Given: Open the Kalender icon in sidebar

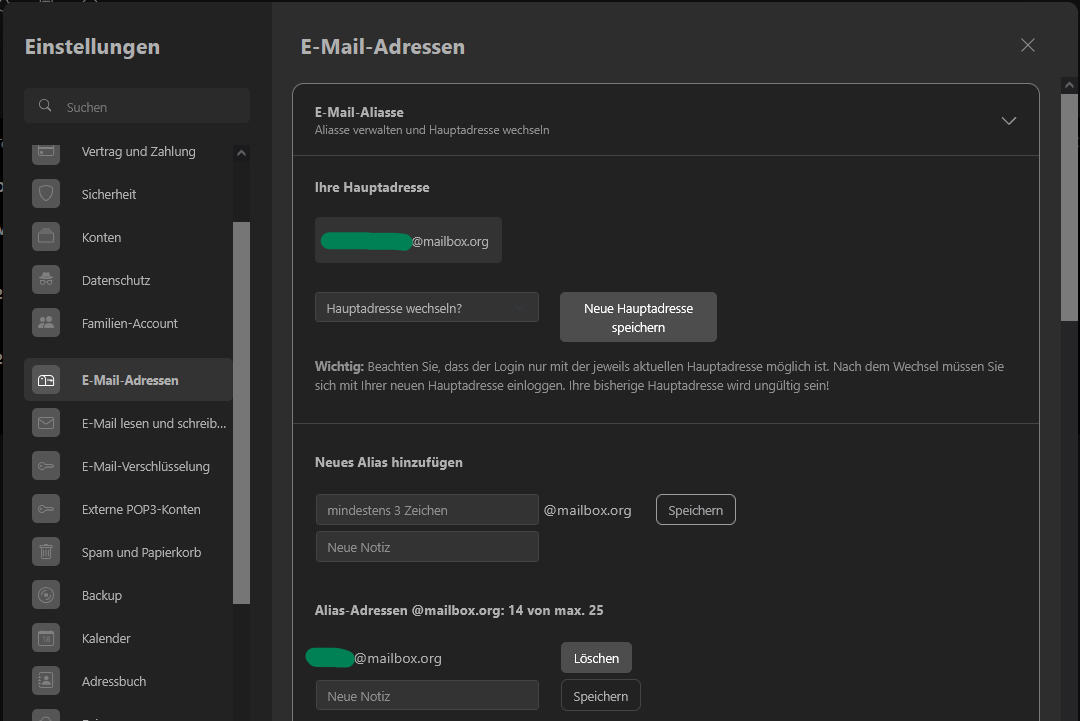Looking at the screenshot, I should click(x=46, y=638).
